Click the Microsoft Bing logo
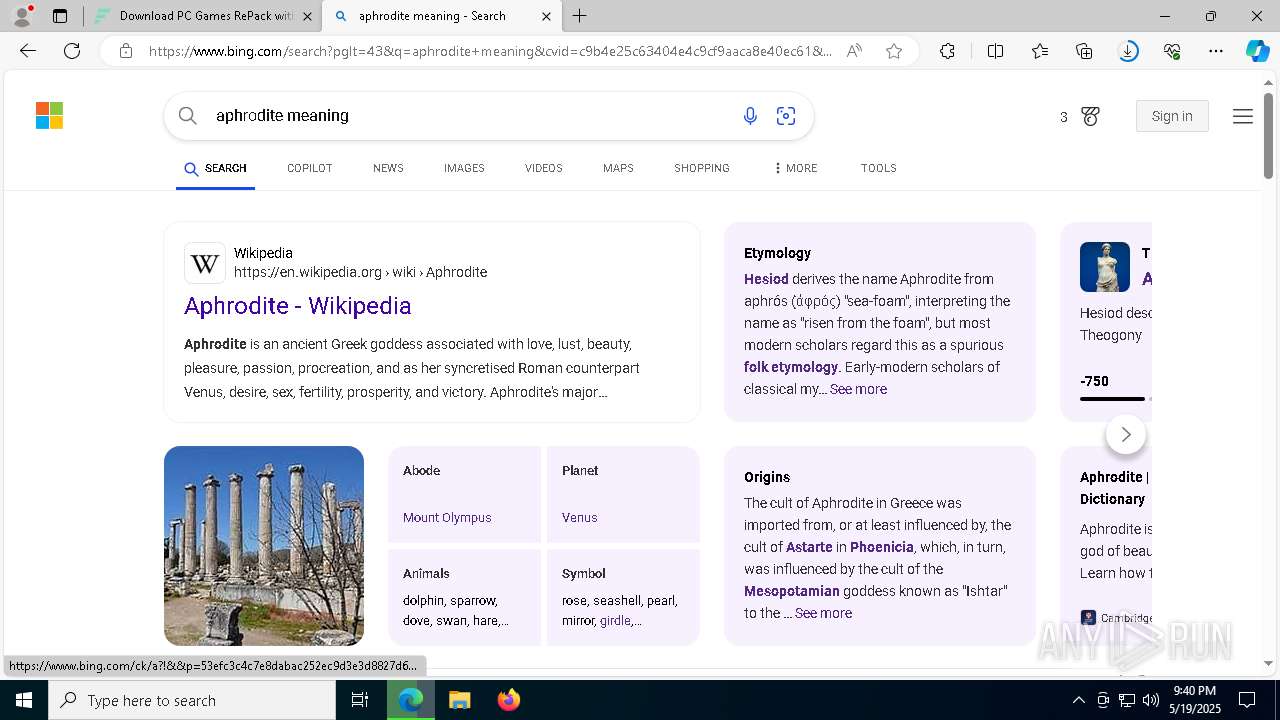This screenshot has width=1280, height=720. pos(49,116)
